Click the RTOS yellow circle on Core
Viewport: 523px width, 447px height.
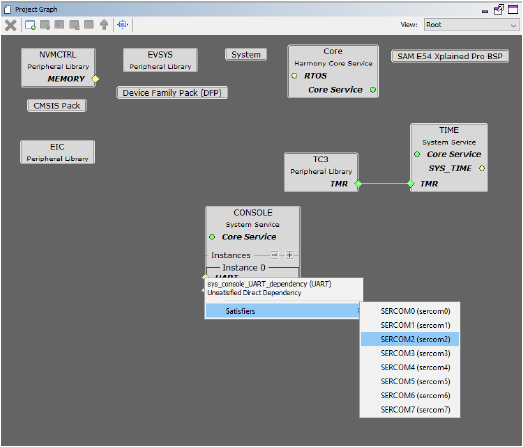coord(294,76)
